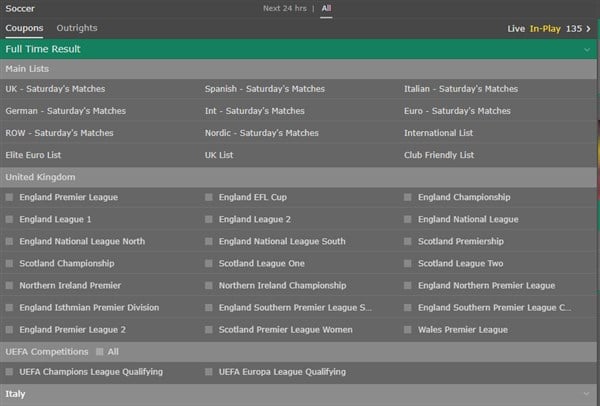
Task: Select Scotland League One text
Action: point(262,263)
